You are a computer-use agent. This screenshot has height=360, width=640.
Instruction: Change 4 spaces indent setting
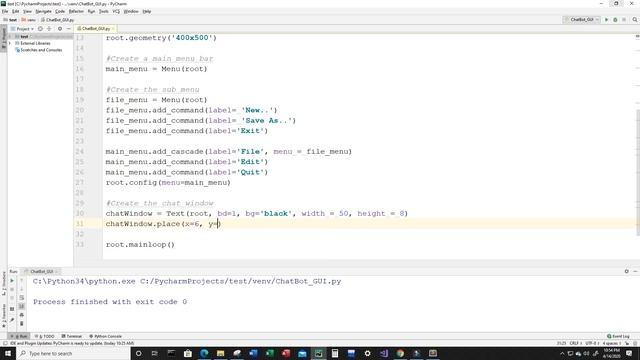(x=611, y=343)
